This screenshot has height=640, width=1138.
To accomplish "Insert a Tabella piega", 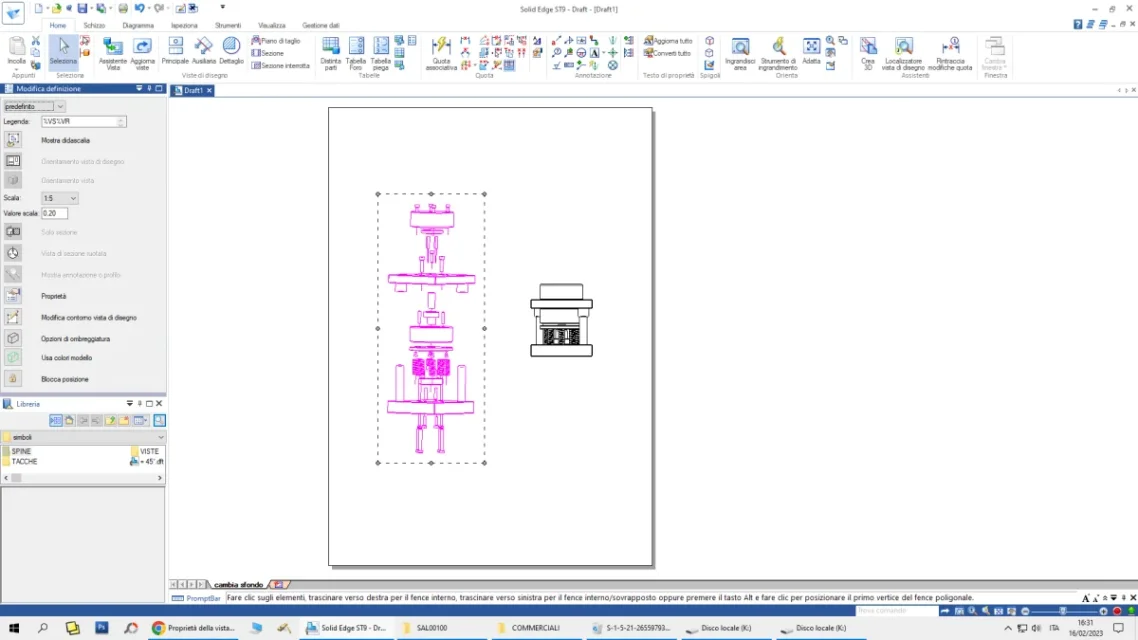I will pyautogui.click(x=380, y=54).
